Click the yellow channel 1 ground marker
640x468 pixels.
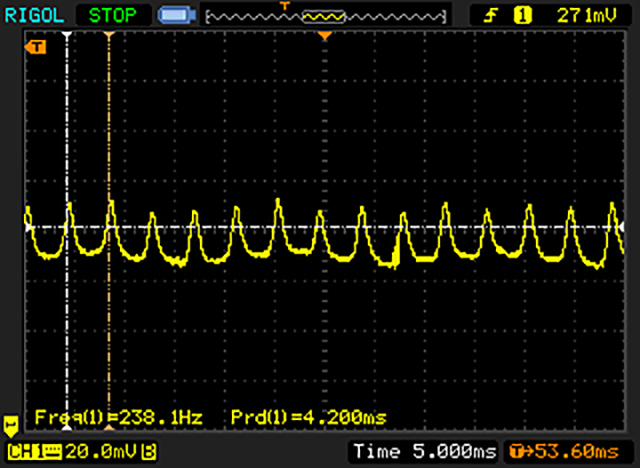pos(11,426)
